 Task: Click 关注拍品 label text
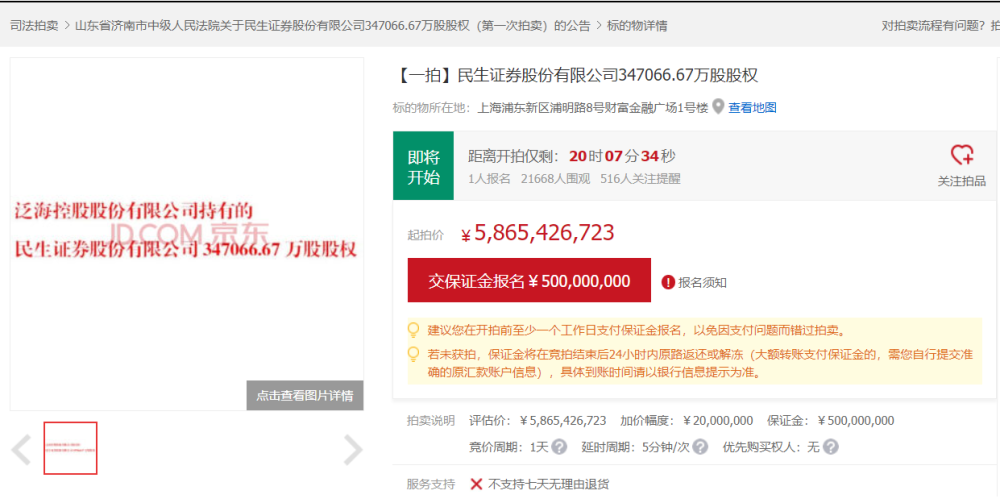(962, 181)
